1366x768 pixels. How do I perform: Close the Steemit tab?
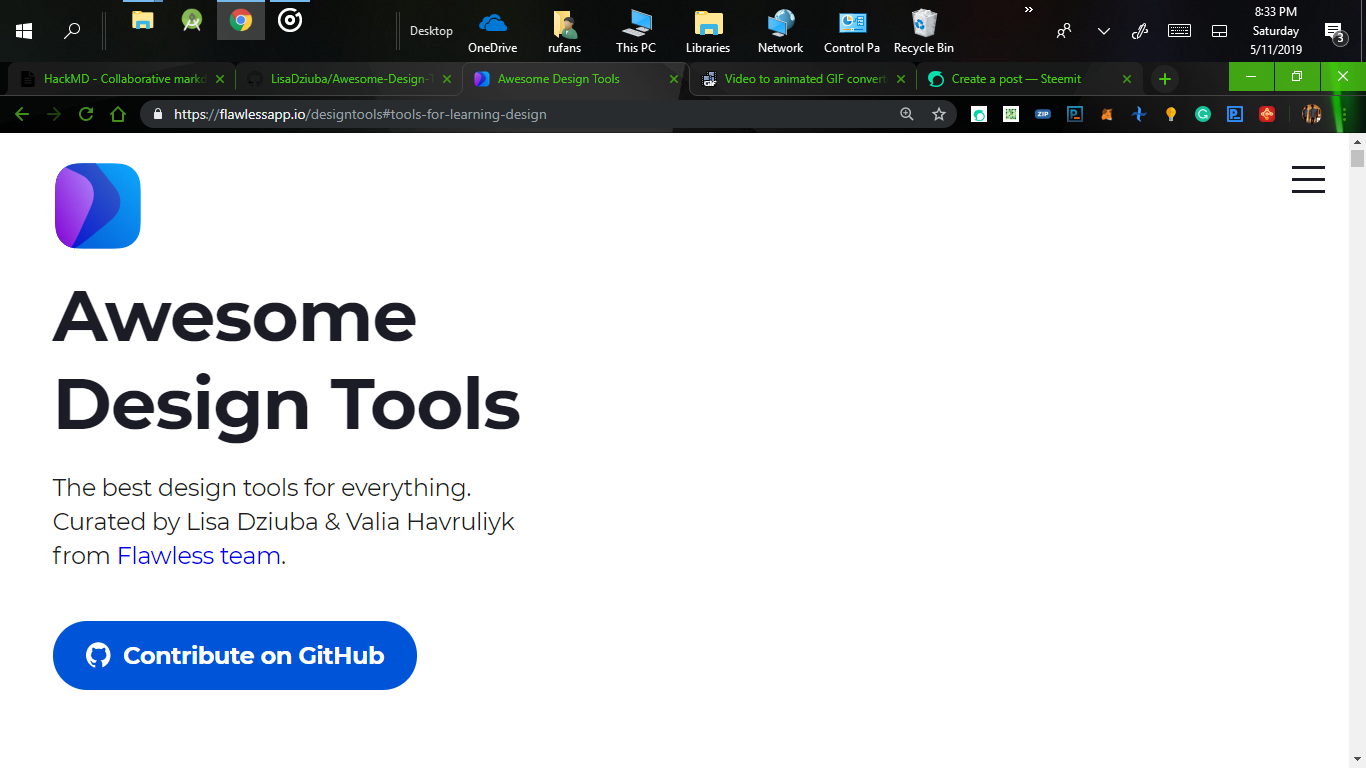click(1127, 79)
